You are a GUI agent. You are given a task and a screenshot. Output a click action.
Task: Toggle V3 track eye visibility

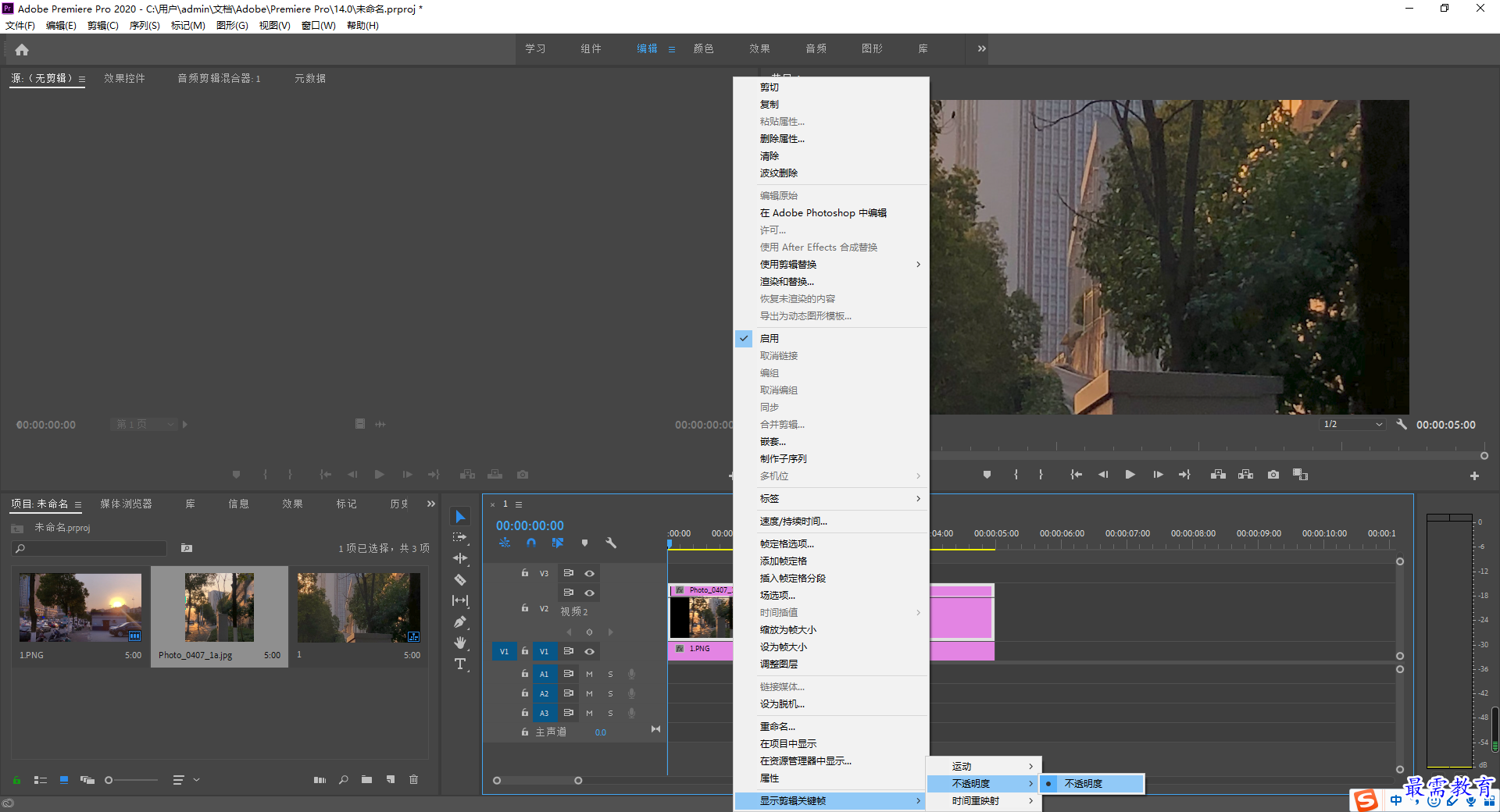tap(590, 573)
